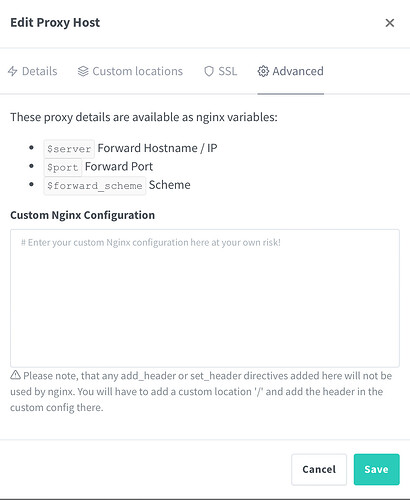The image size is (410, 500).
Task: Click the add_header warning note text
Action: (x=201, y=392)
